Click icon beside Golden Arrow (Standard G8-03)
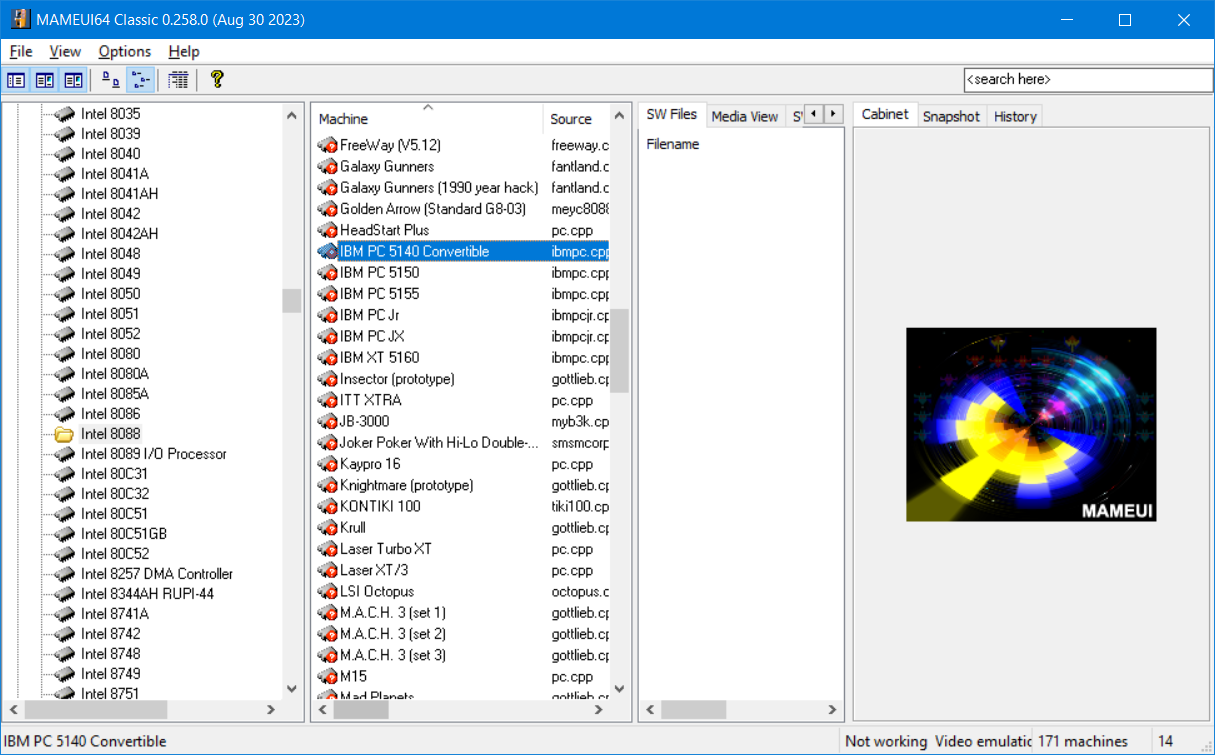1215x755 pixels. point(327,209)
